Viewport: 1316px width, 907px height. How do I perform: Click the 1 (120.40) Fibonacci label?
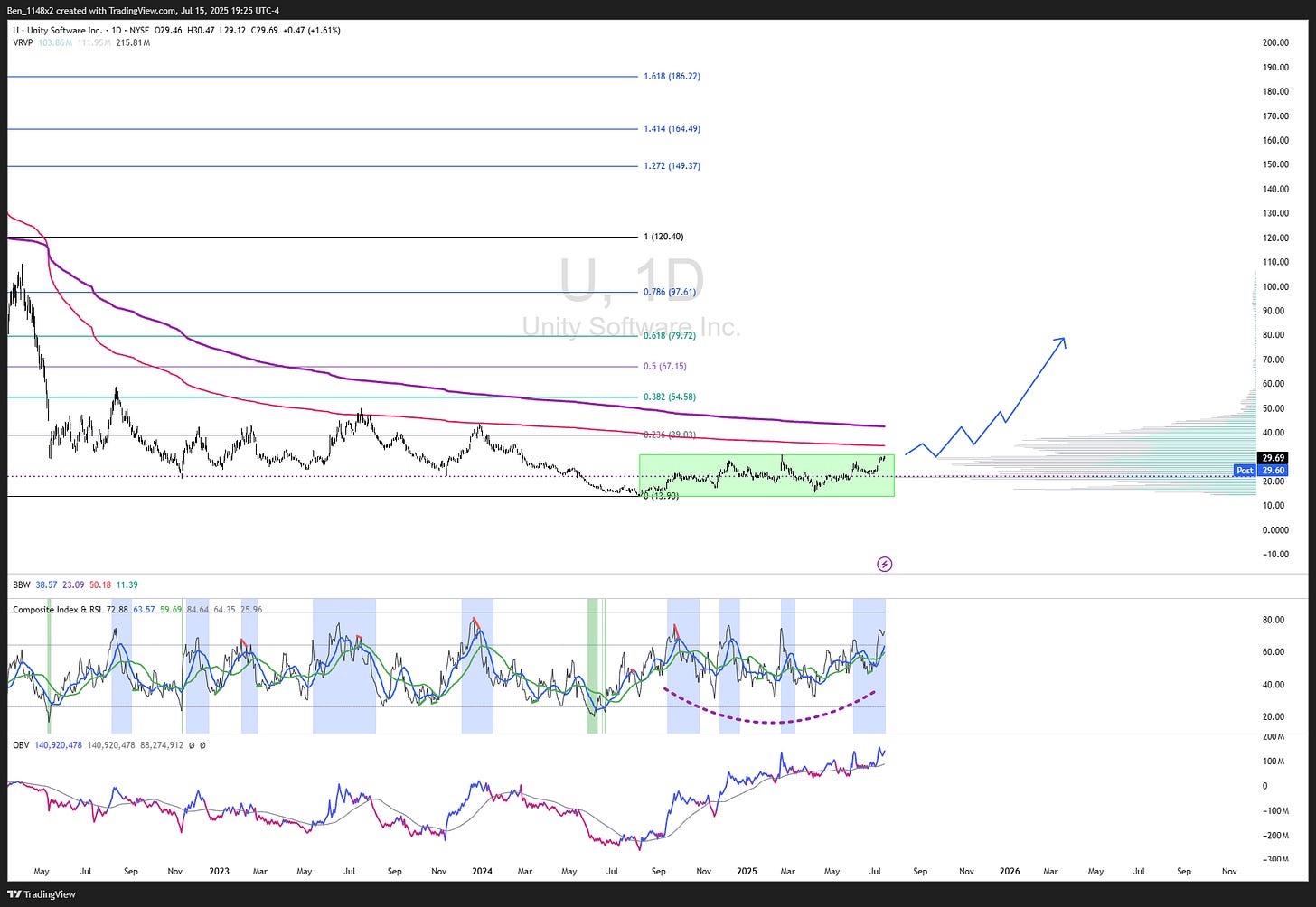(x=663, y=237)
